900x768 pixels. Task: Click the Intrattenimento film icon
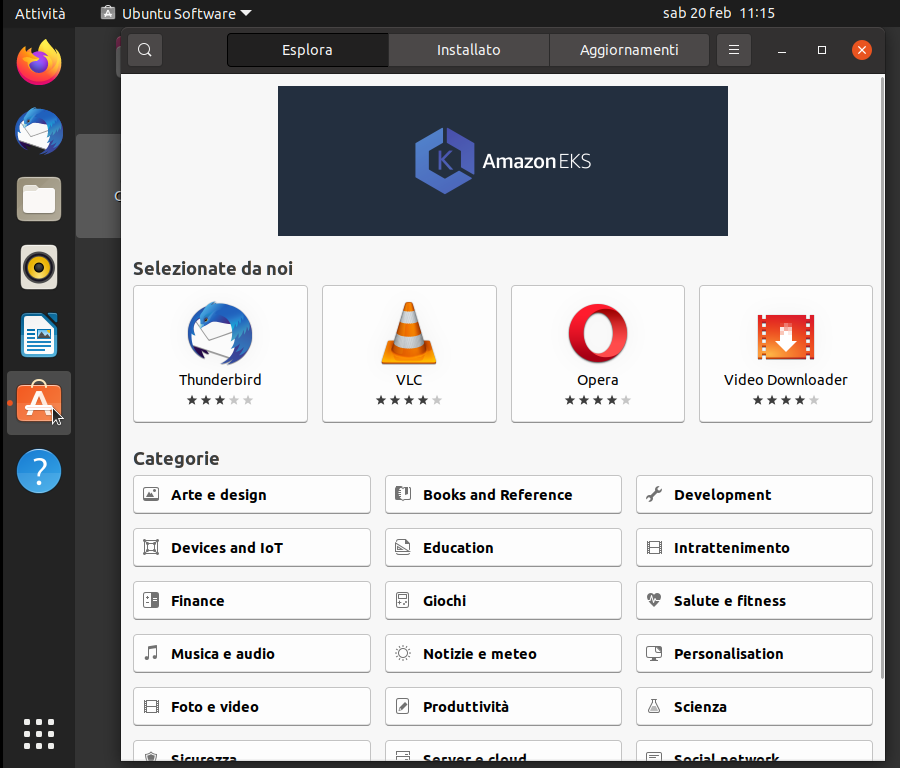pyautogui.click(x=654, y=547)
